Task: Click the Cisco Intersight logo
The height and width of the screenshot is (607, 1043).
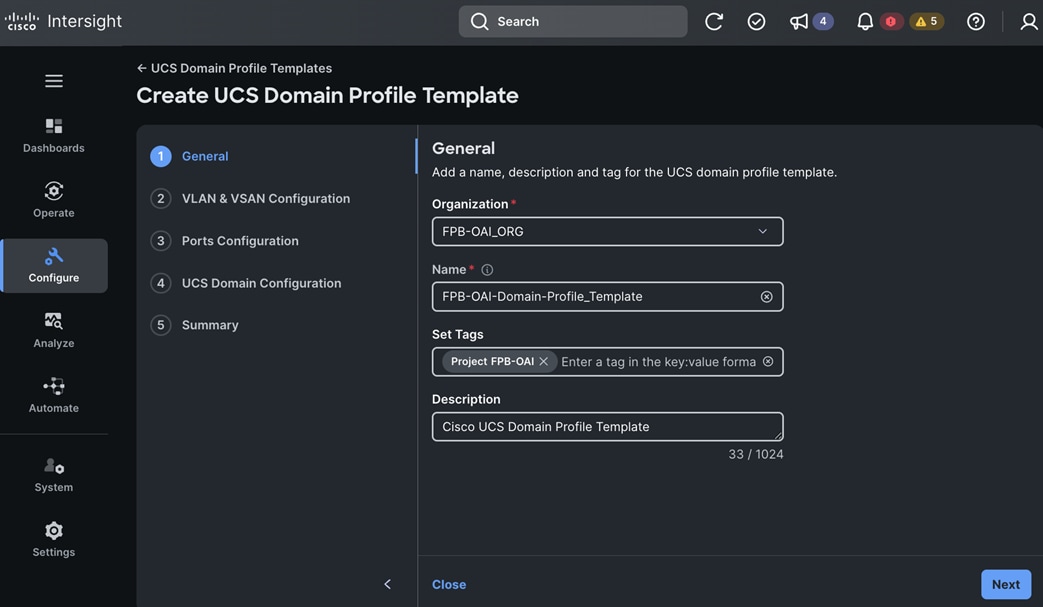Action: pos(63,21)
